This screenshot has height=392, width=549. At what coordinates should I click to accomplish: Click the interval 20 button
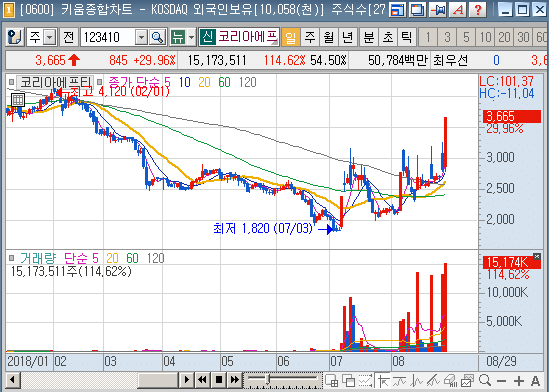click(504, 37)
